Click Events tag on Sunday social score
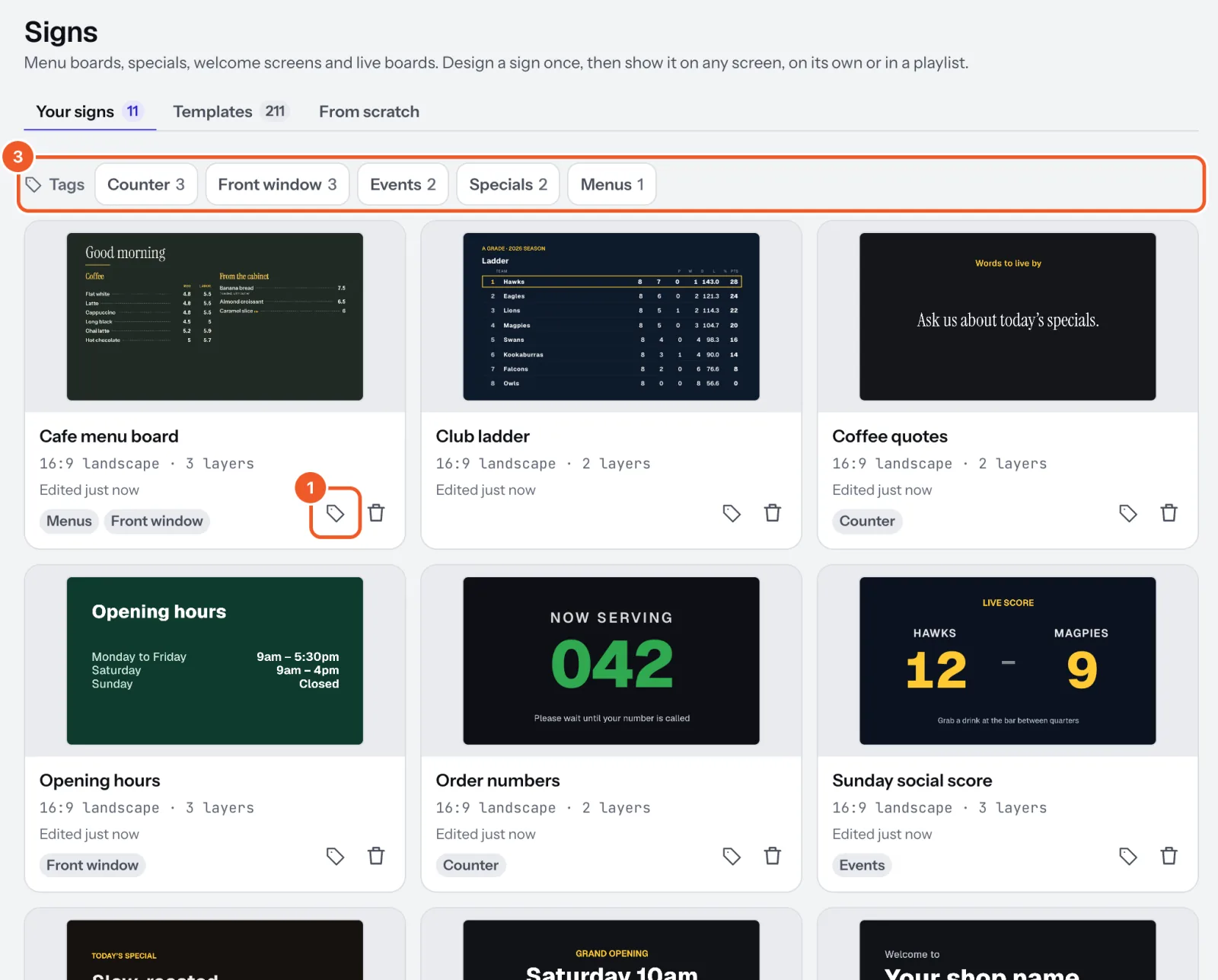 coord(862,865)
